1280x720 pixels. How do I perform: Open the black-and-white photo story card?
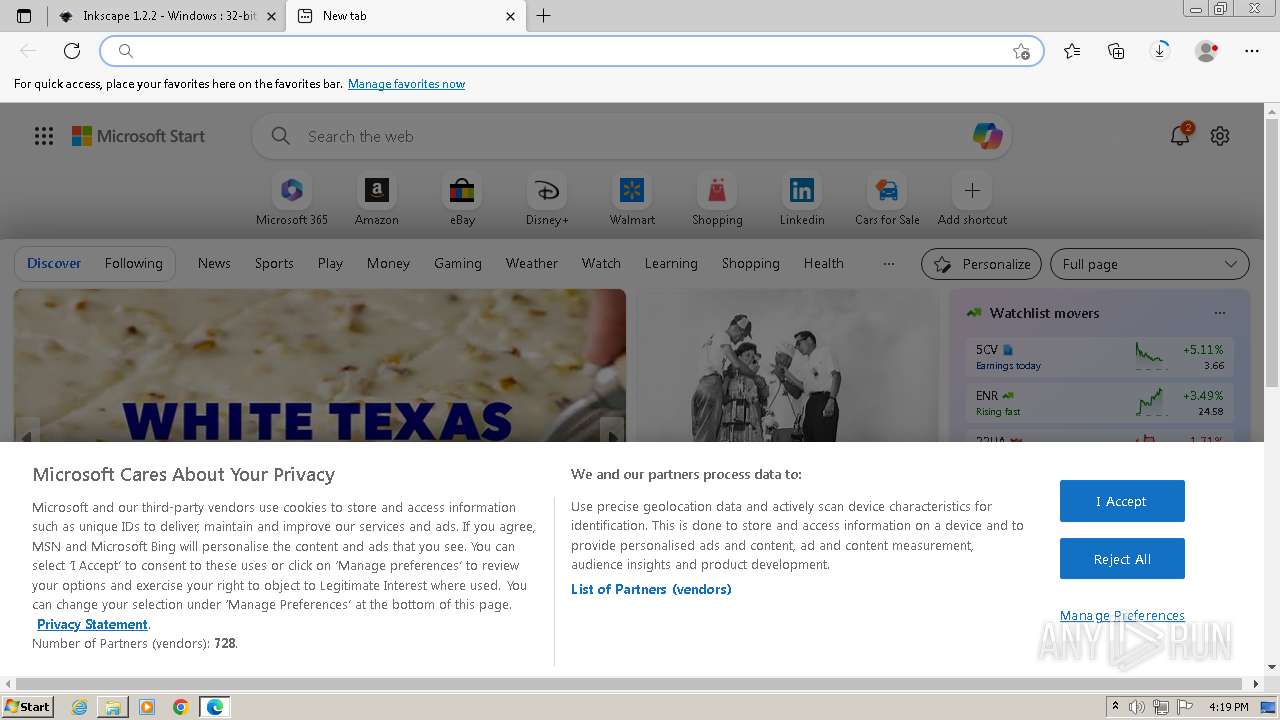pyautogui.click(x=788, y=366)
